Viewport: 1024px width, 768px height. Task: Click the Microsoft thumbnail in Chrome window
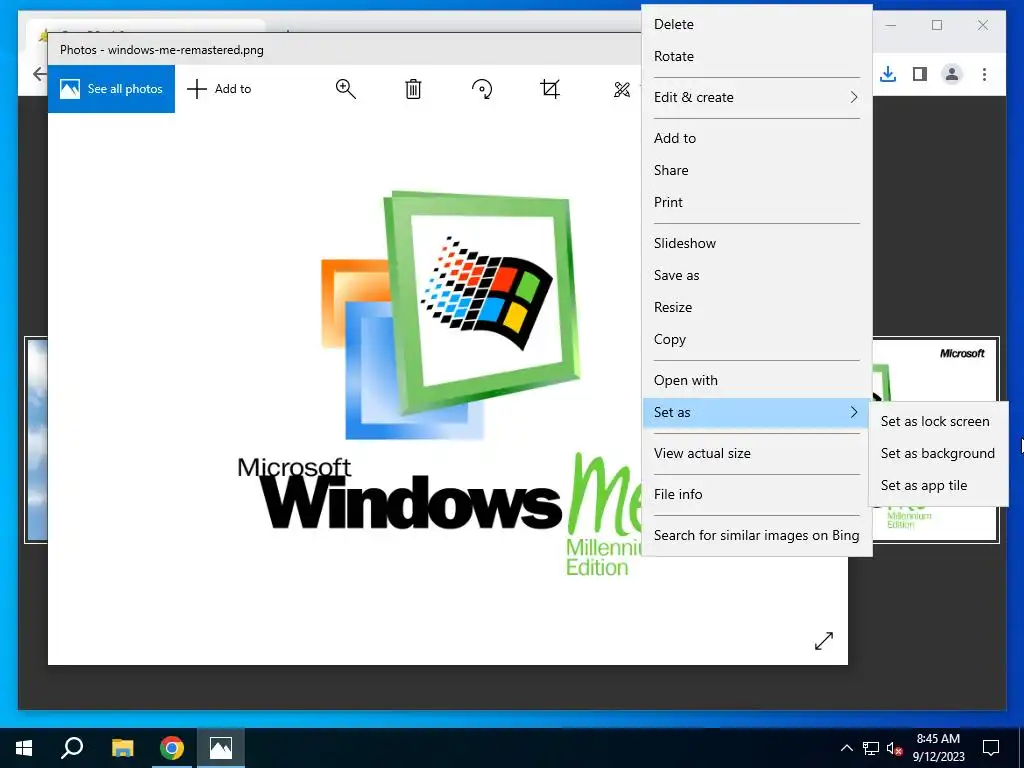pyautogui.click(x=936, y=370)
